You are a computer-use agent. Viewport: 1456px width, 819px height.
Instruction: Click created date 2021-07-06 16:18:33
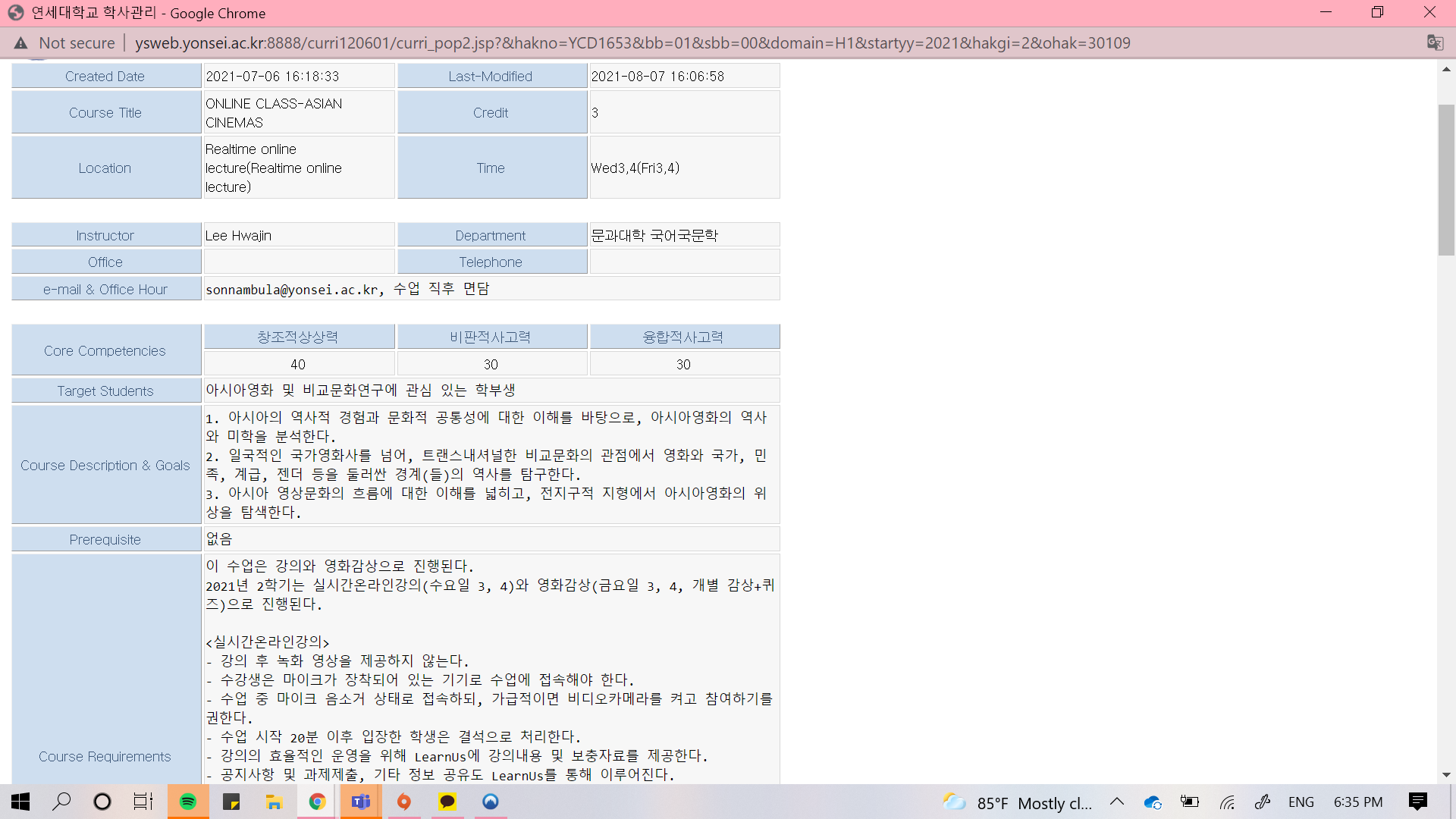tap(273, 77)
